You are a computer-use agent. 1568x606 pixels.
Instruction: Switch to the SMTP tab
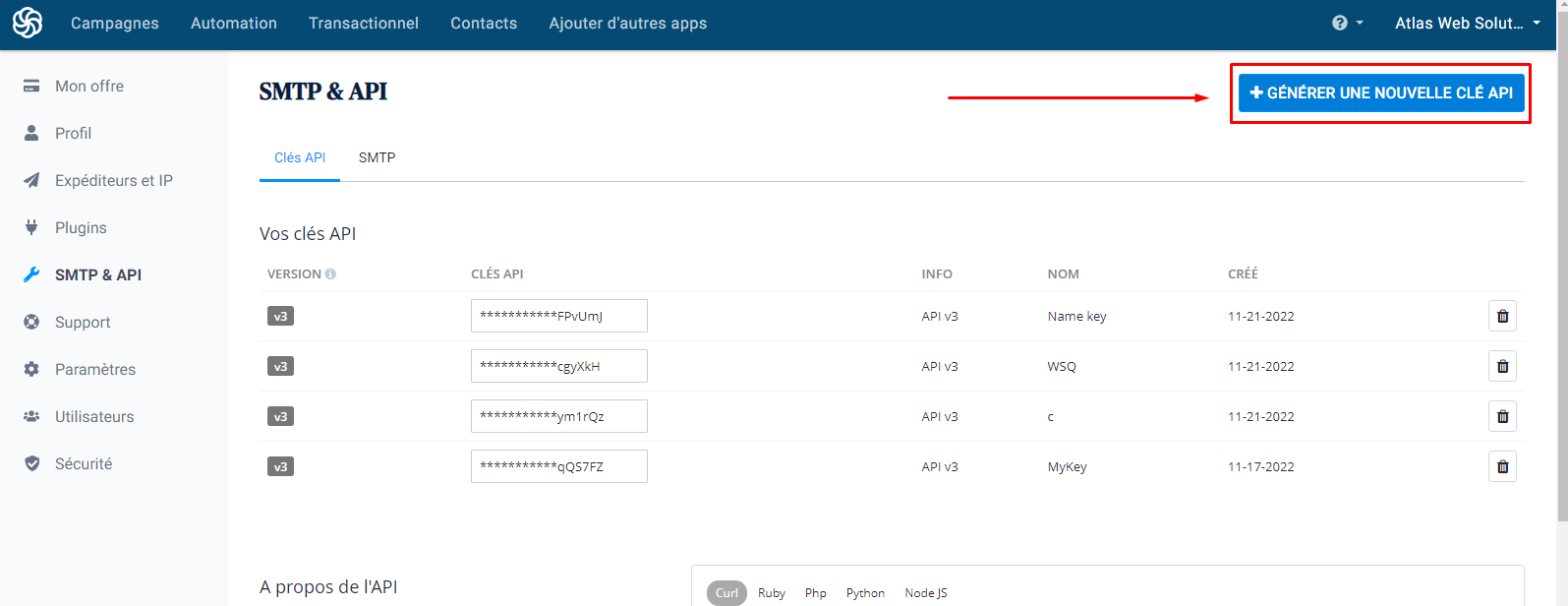point(377,157)
